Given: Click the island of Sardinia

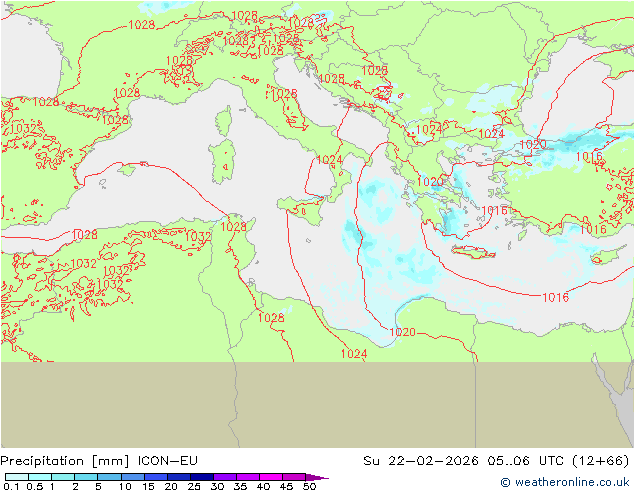Looking at the screenshot, I should pyautogui.click(x=222, y=161).
